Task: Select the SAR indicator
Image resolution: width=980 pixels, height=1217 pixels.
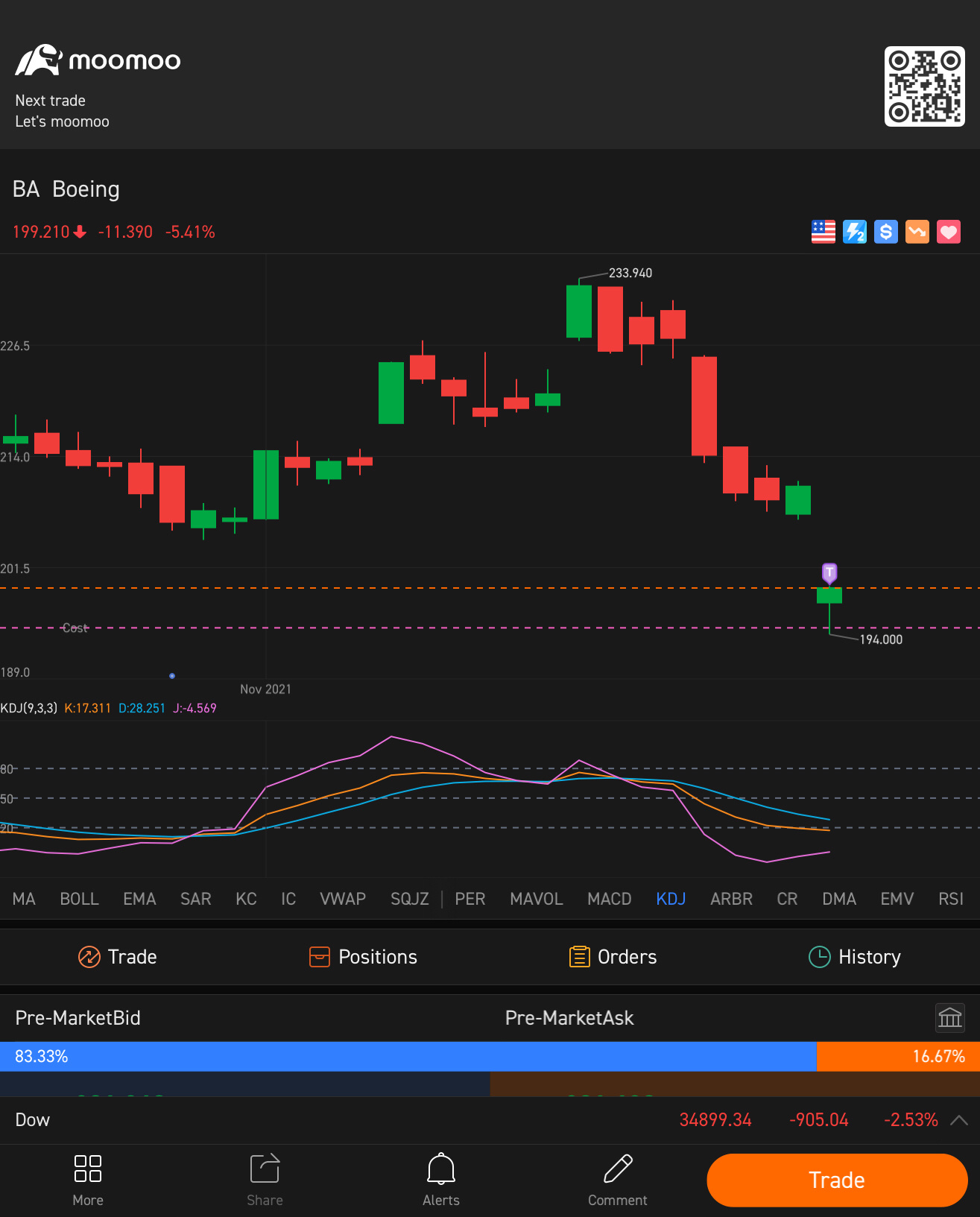Action: click(x=196, y=899)
